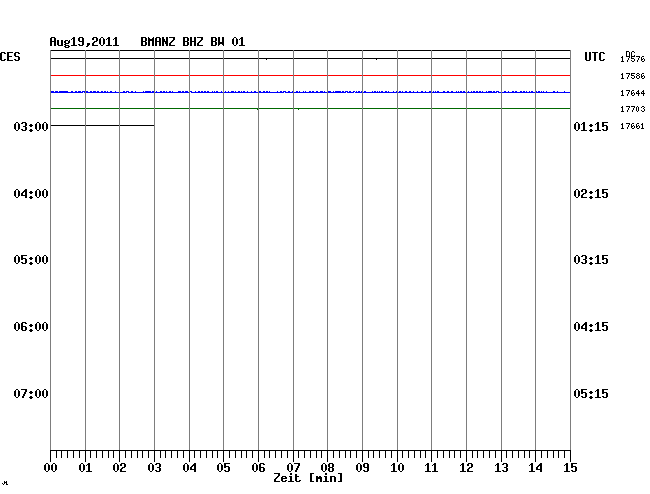This screenshot has width=650, height=494.
Task: Click the DC value 17644
Action: (633, 93)
